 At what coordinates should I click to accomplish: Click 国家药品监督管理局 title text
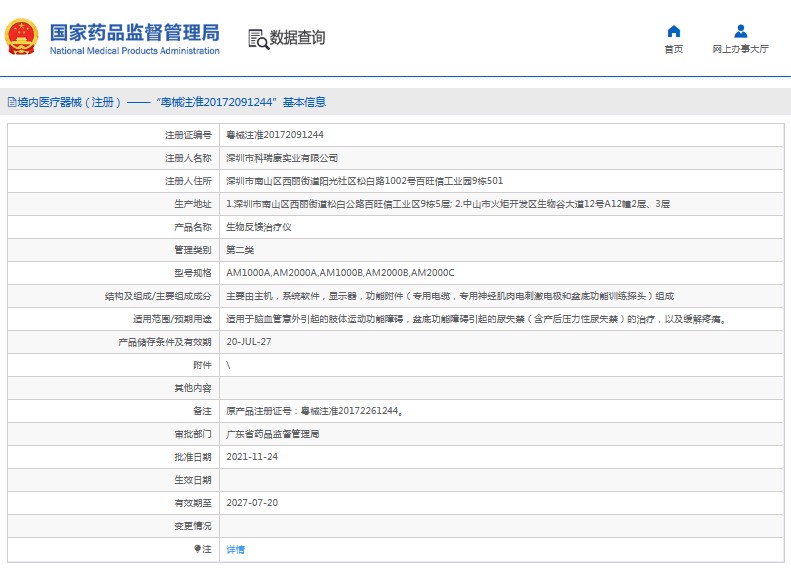click(135, 32)
